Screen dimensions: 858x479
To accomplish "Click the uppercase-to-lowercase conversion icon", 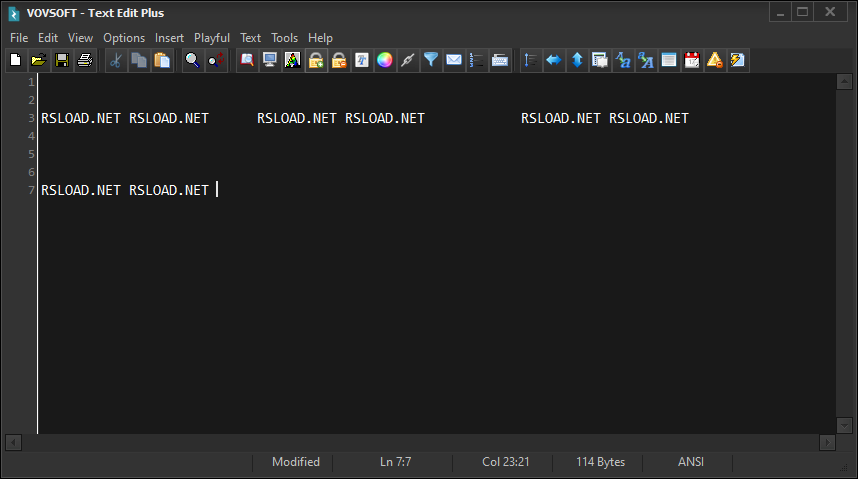I will click(623, 60).
